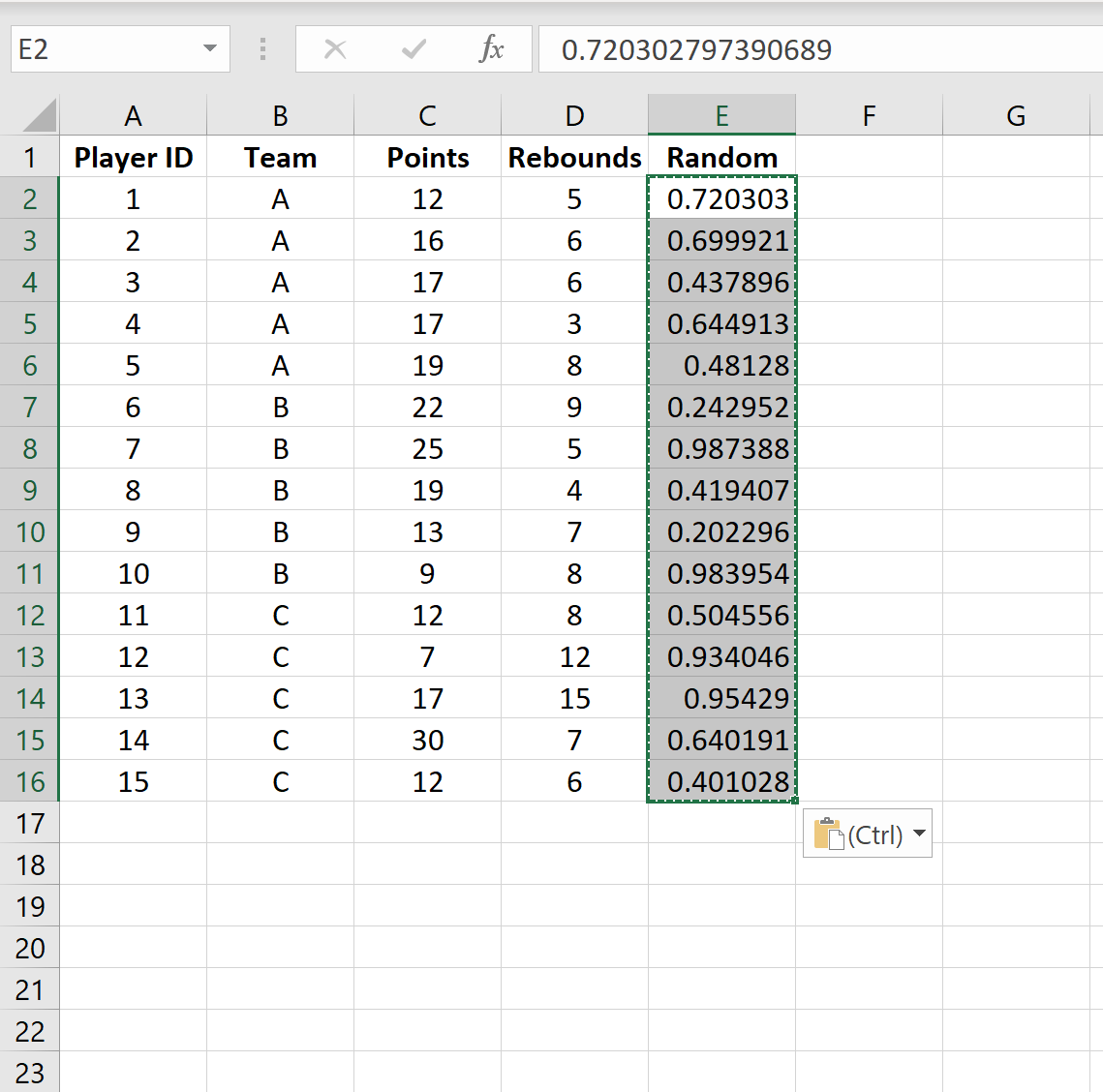
Task: Select cell C15 containing 30
Action: click(x=427, y=740)
